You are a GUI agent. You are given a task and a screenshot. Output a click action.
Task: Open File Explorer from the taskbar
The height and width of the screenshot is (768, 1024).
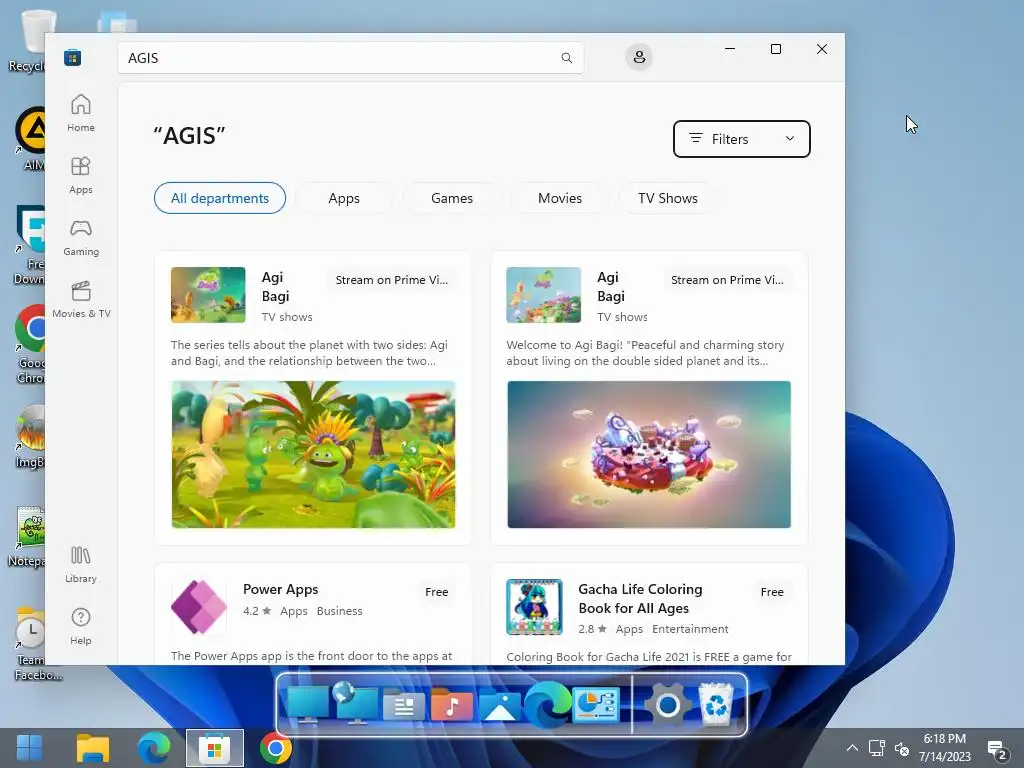[93, 748]
